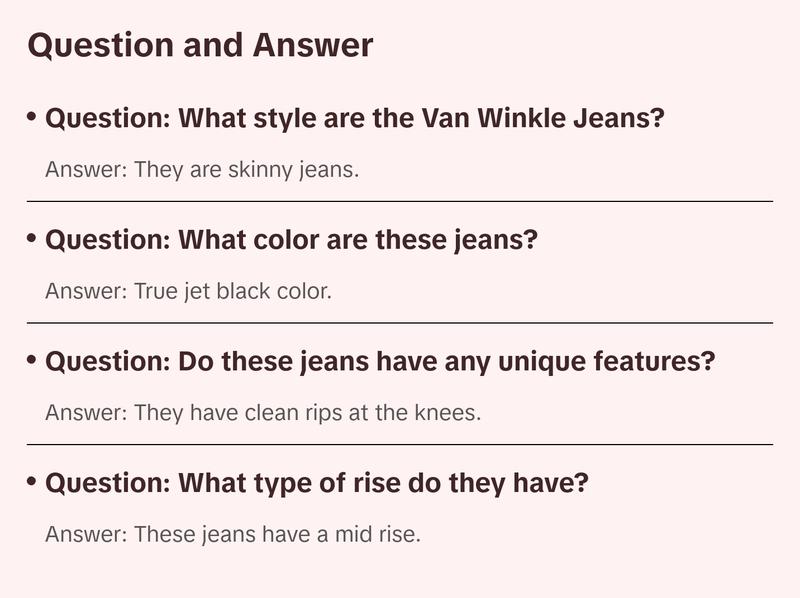Screen dimensions: 800x598
Task: Select the question about the jeans' color
Action: click(x=291, y=241)
